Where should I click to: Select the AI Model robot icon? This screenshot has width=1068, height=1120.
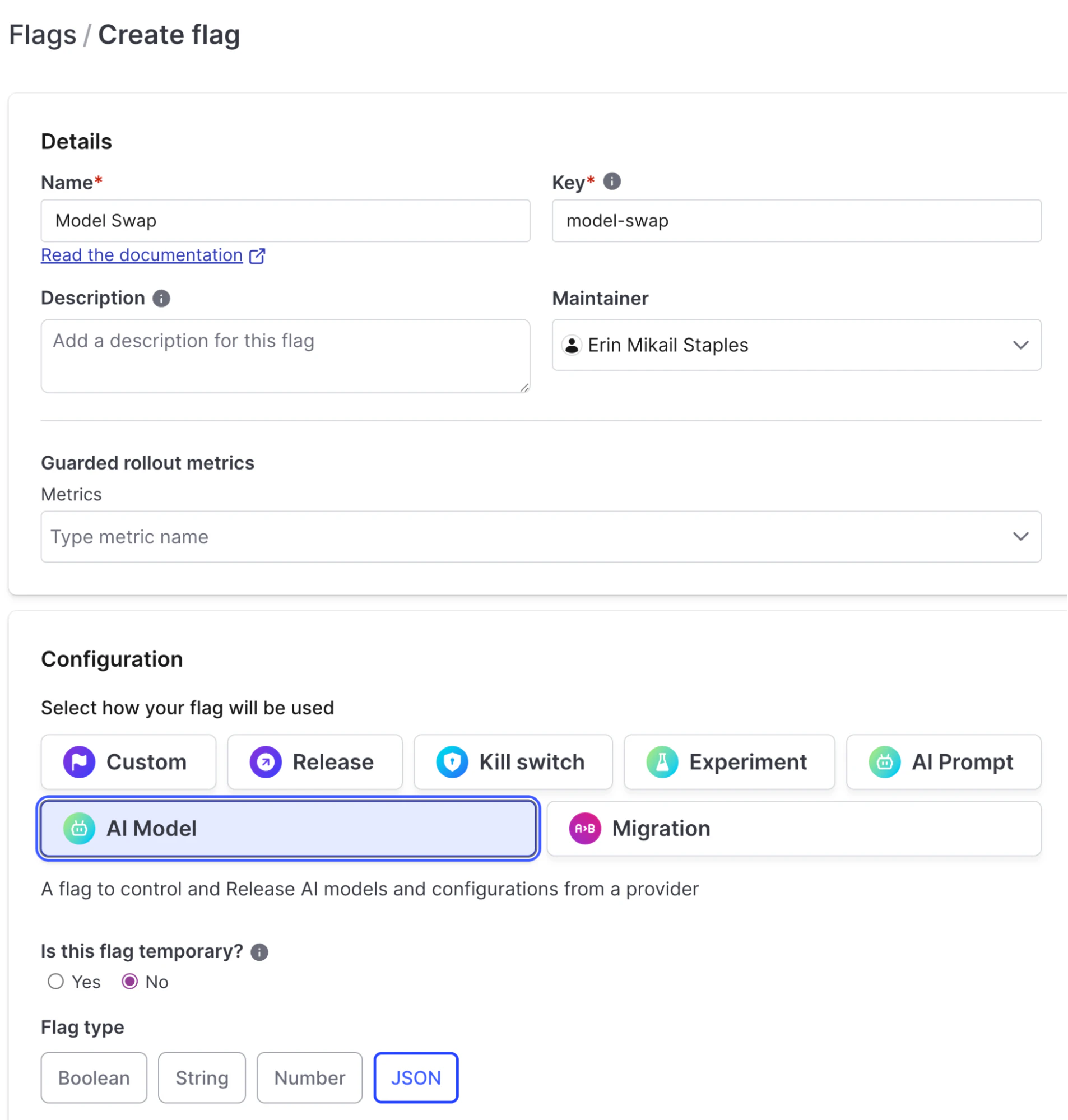(x=79, y=829)
